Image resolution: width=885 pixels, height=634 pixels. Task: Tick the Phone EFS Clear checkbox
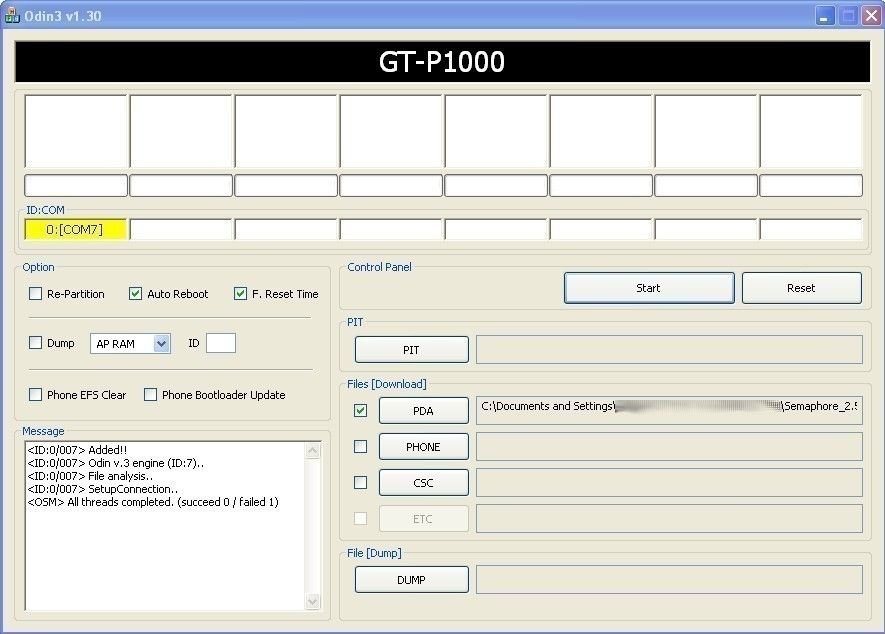[x=36, y=395]
